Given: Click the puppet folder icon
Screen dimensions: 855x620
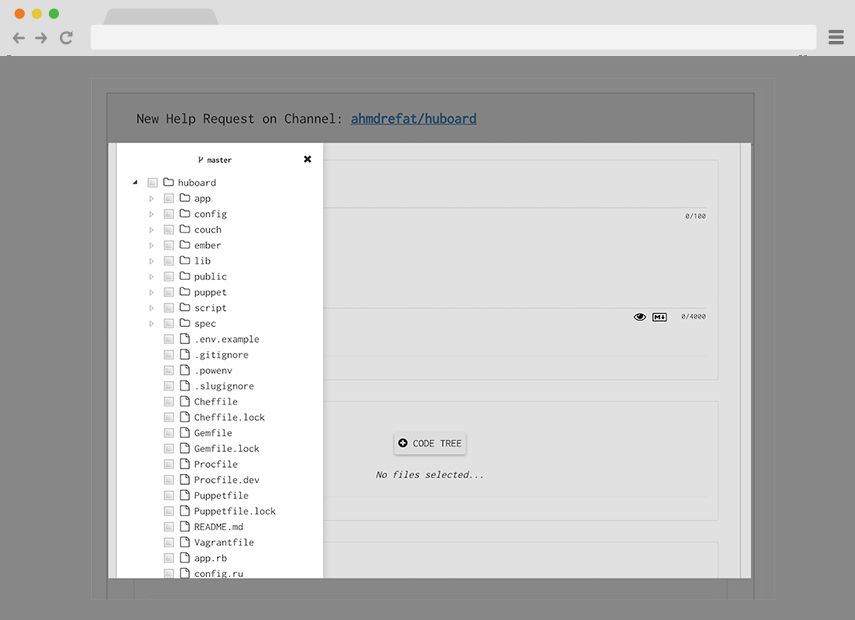Looking at the screenshot, I should 185,292.
